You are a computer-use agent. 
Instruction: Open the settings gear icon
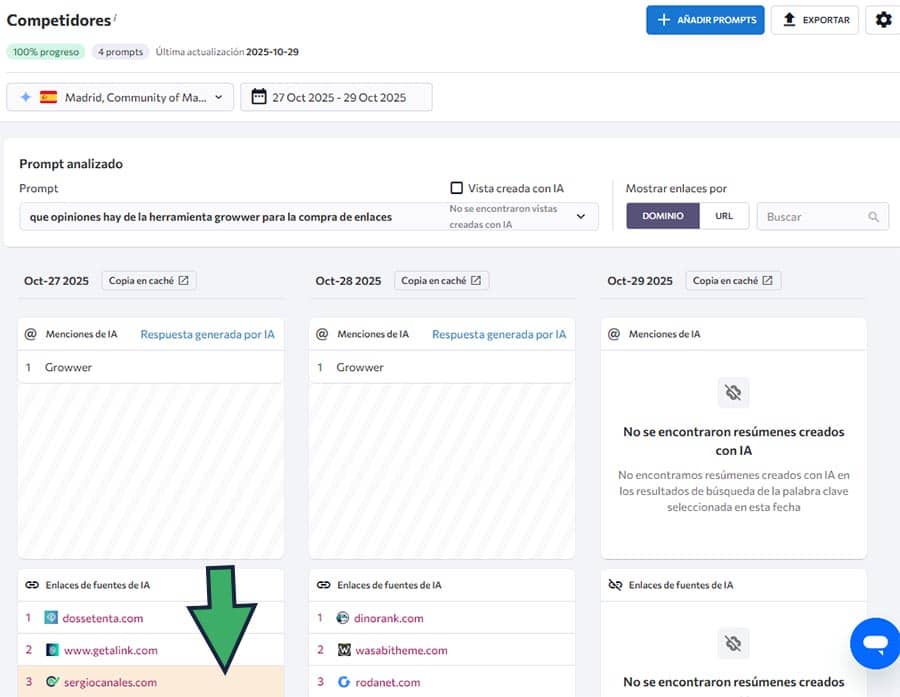click(x=884, y=19)
